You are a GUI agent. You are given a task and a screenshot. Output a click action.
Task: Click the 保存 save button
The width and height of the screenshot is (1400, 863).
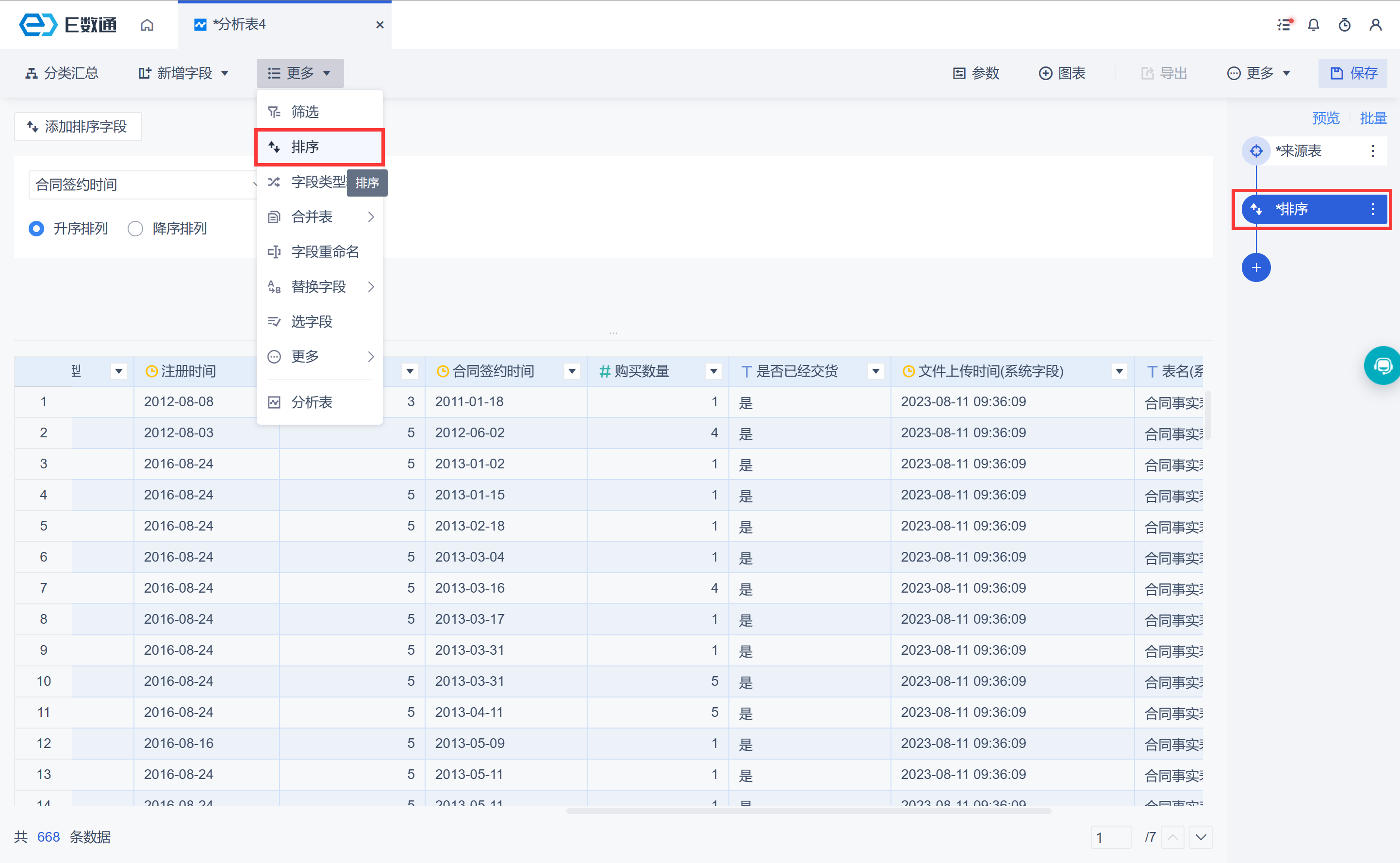pos(1352,73)
